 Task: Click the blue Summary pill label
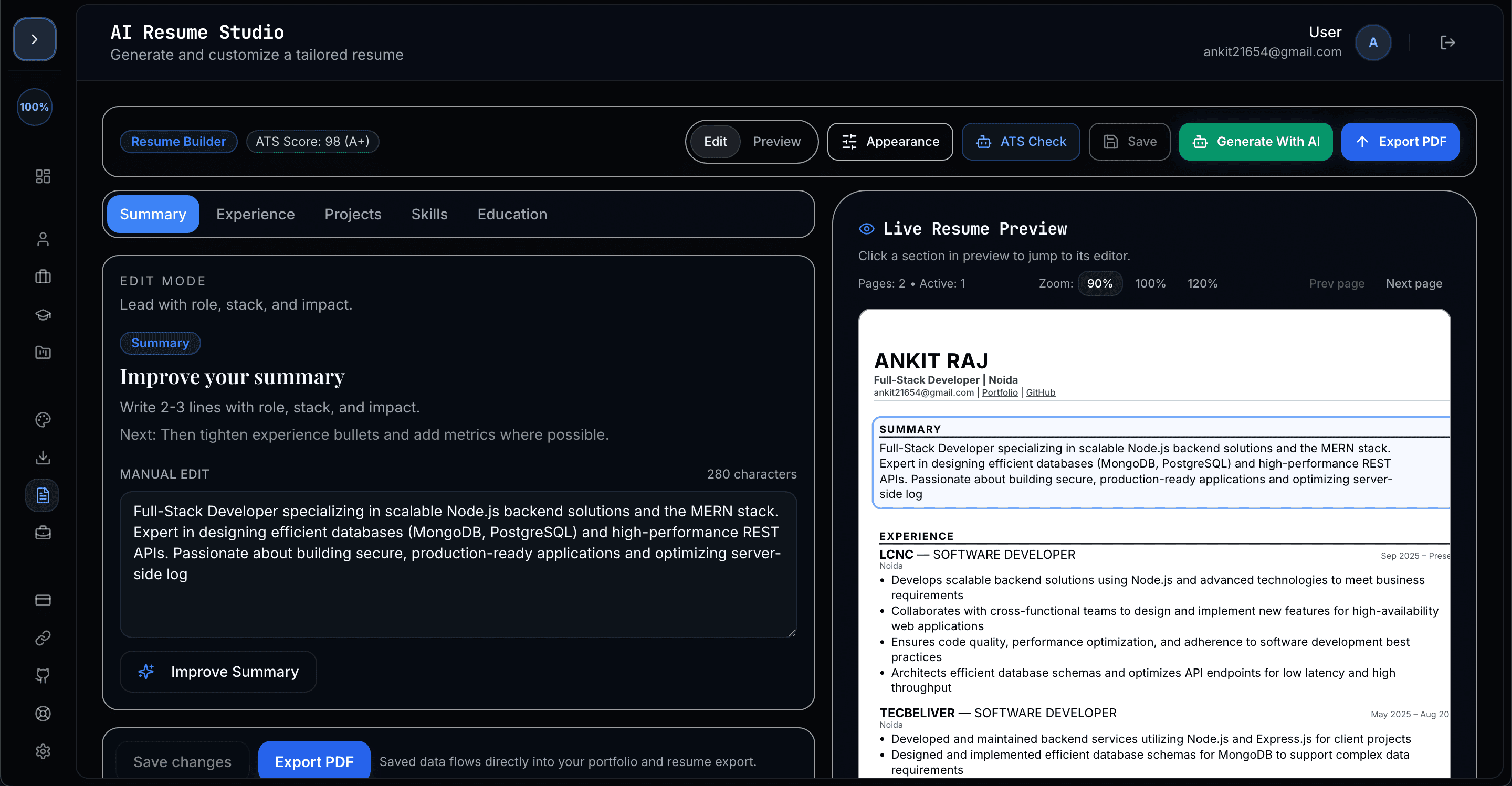[160, 343]
